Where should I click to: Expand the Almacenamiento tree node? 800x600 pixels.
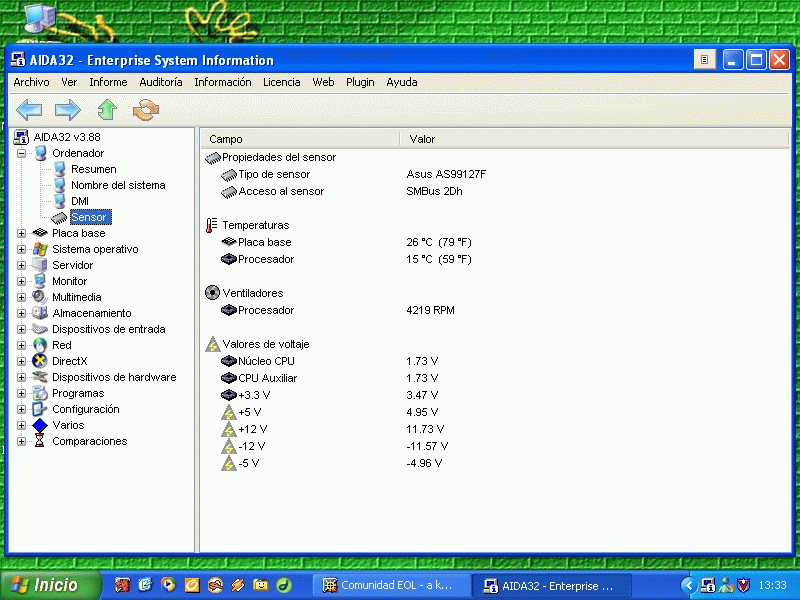point(22,313)
